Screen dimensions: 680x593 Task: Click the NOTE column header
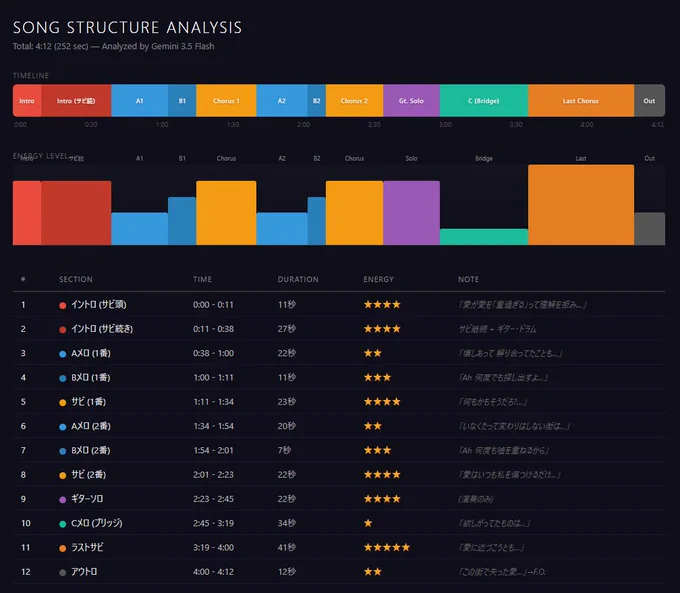click(x=468, y=279)
